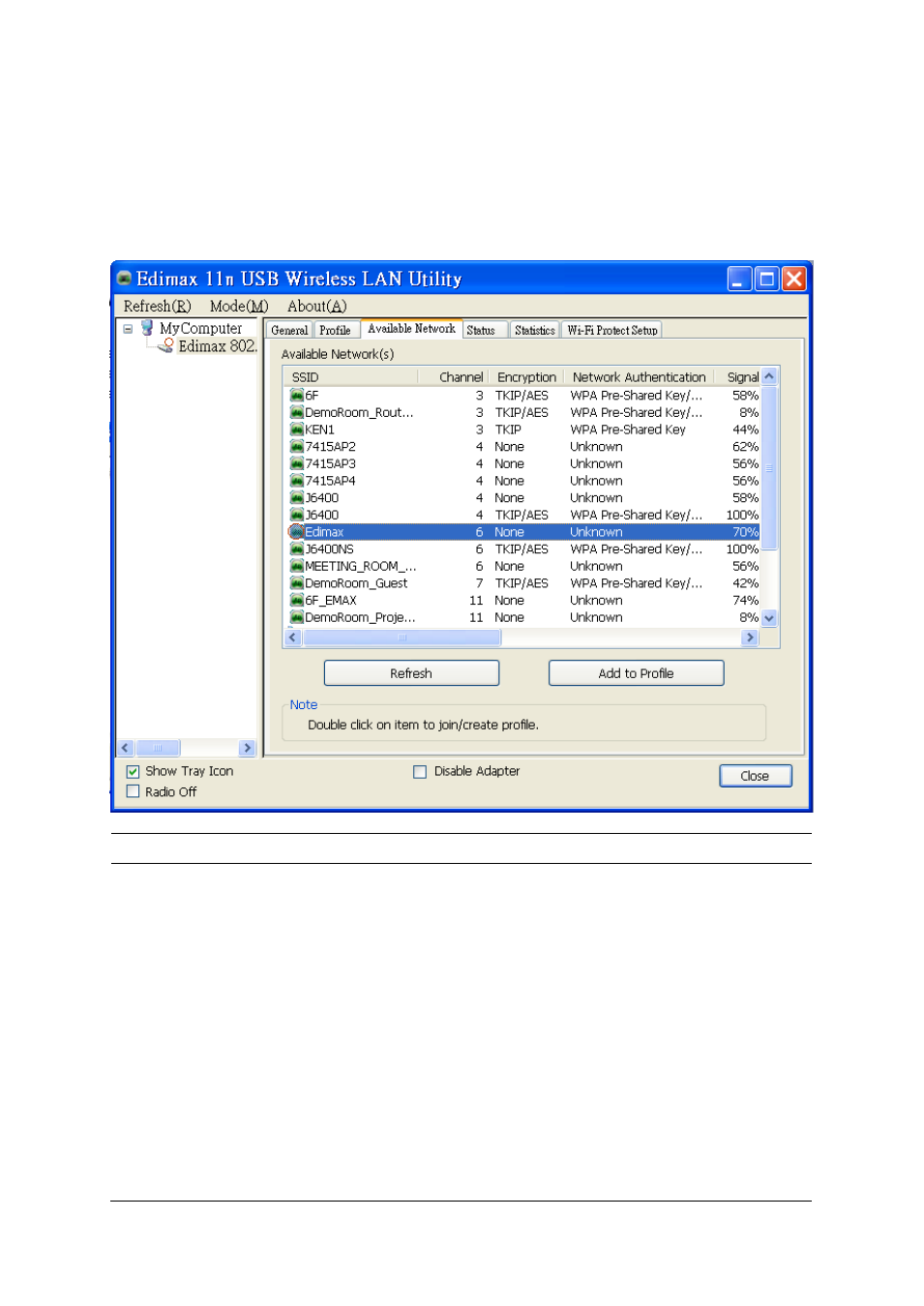
Task: Click the icon beside J6400 with None encryption
Action: tap(297, 498)
